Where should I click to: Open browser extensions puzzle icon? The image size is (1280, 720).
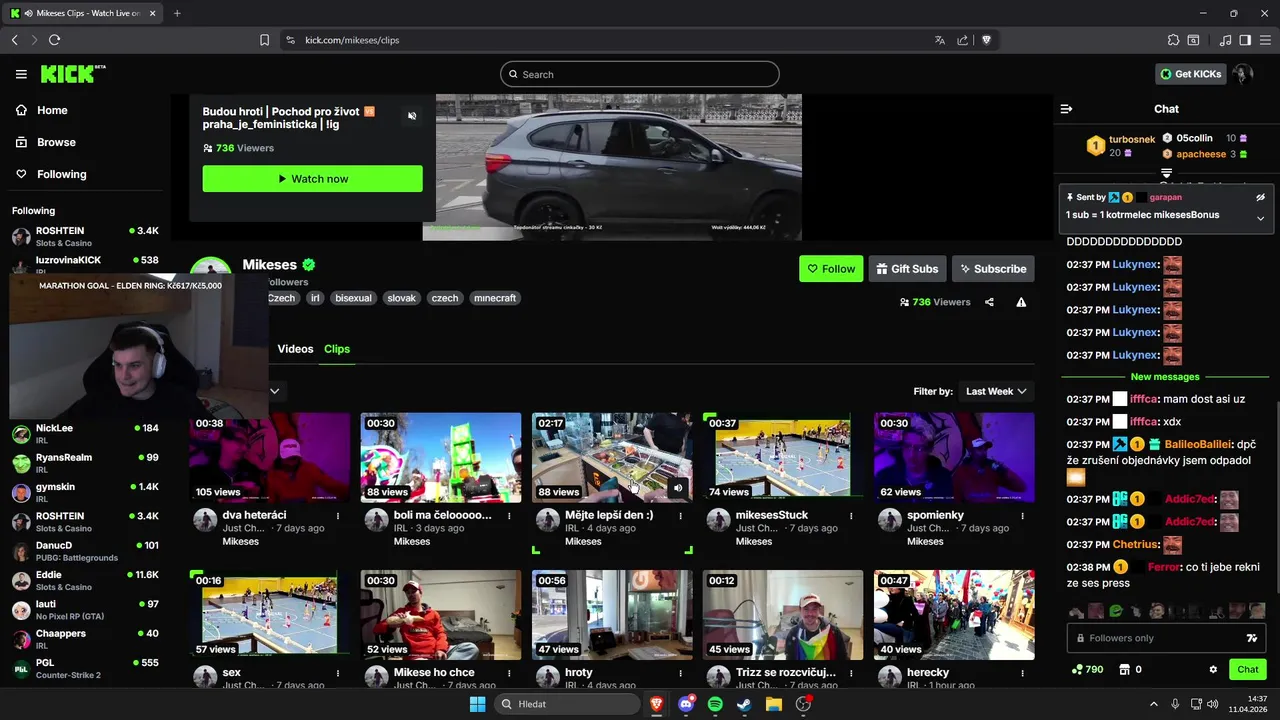point(1173,40)
